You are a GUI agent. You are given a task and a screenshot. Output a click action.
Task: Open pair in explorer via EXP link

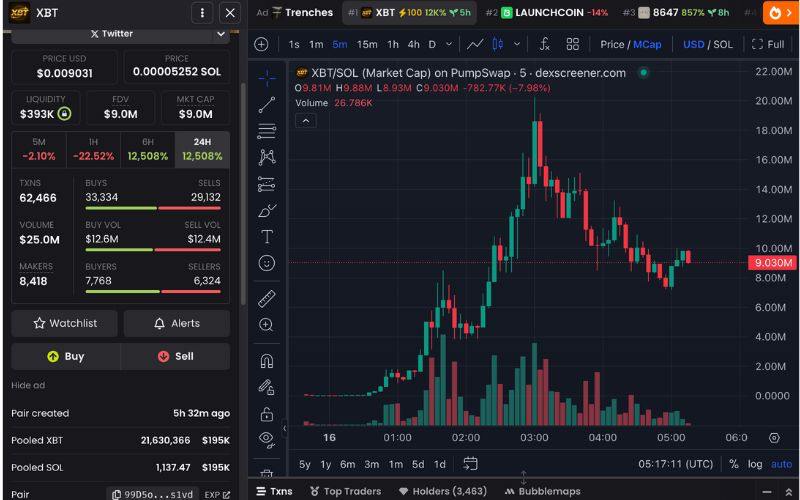(x=217, y=494)
